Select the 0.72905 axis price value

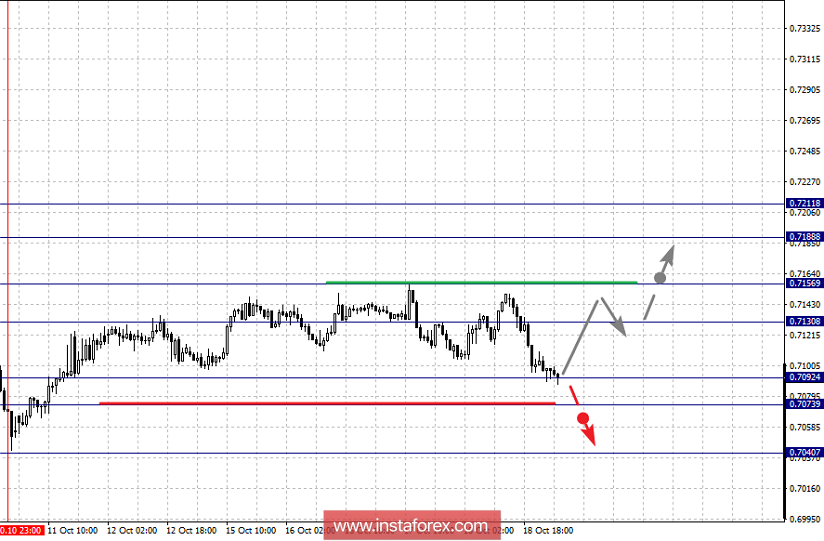pos(805,90)
